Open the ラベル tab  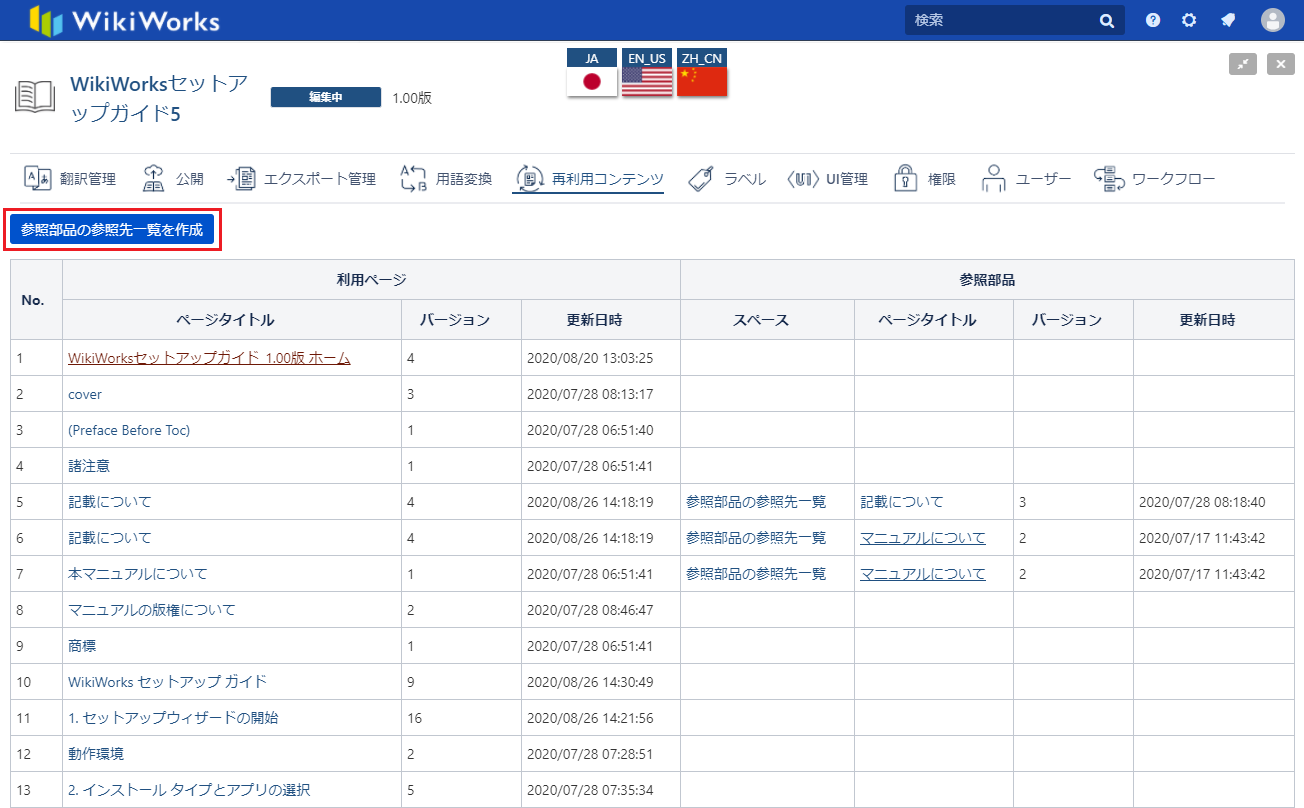click(x=727, y=179)
